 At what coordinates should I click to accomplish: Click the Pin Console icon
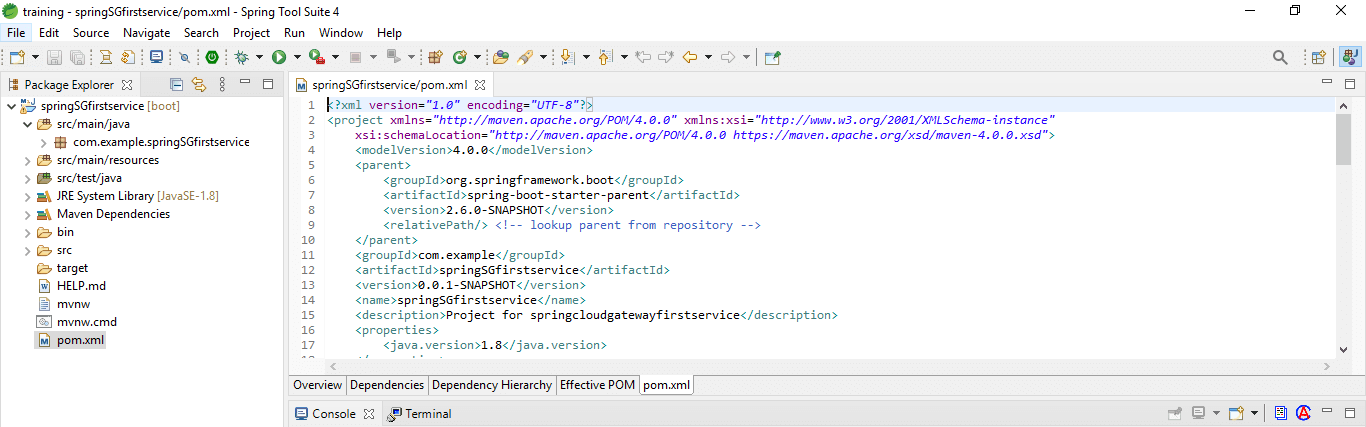tap(1177, 413)
